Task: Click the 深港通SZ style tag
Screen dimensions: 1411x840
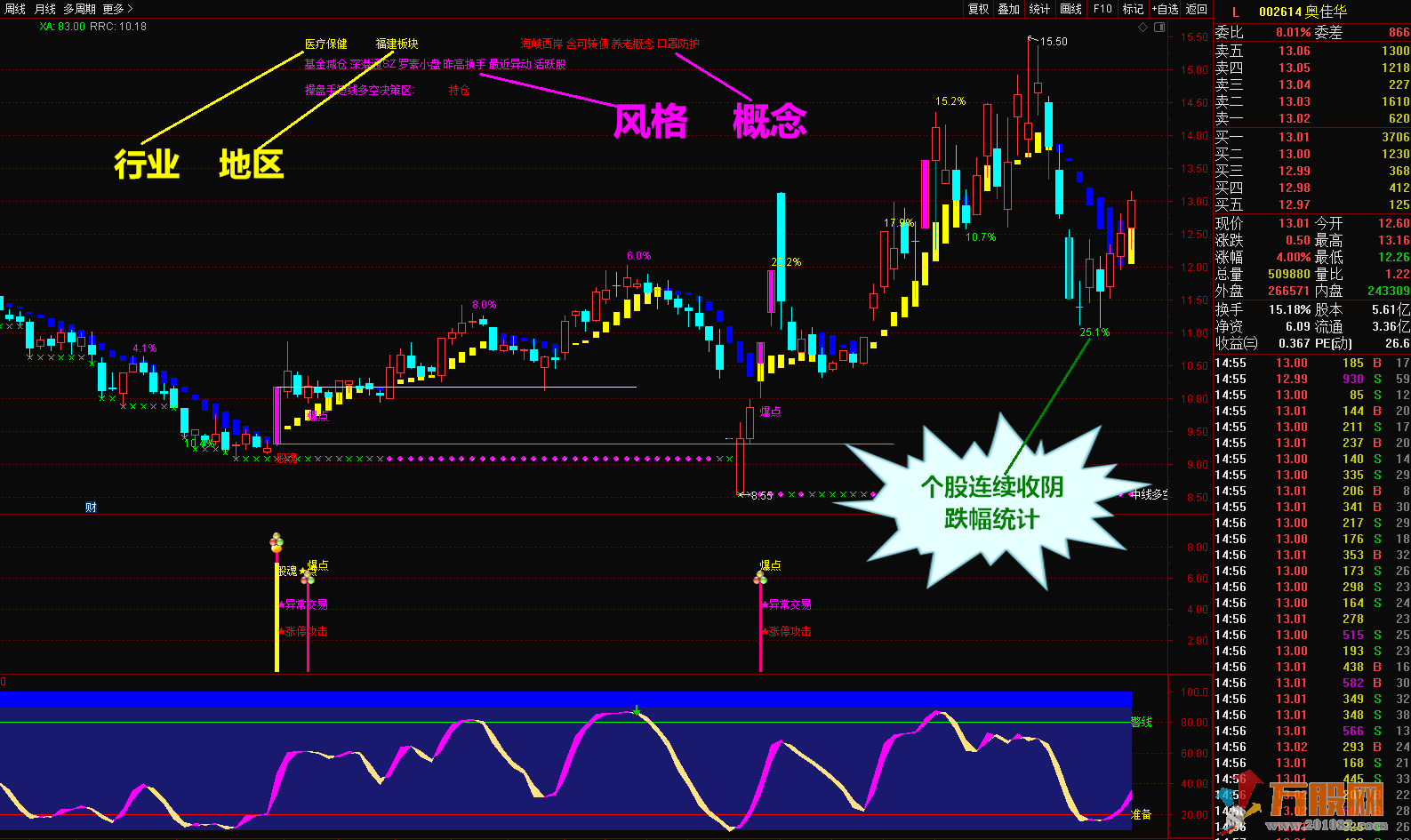Action: click(373, 64)
